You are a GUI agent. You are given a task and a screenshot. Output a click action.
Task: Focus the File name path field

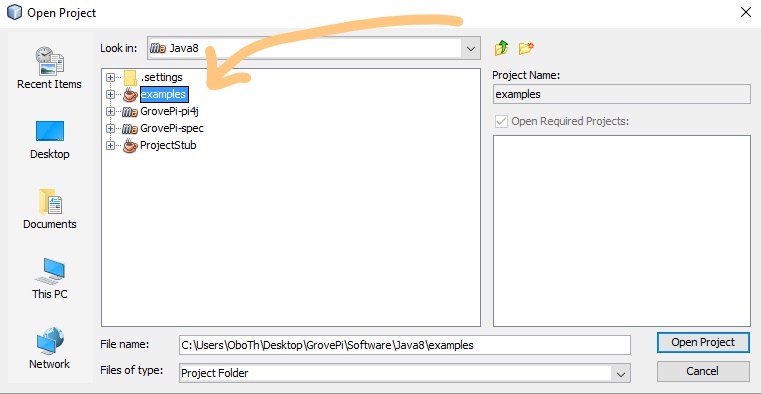click(x=405, y=345)
